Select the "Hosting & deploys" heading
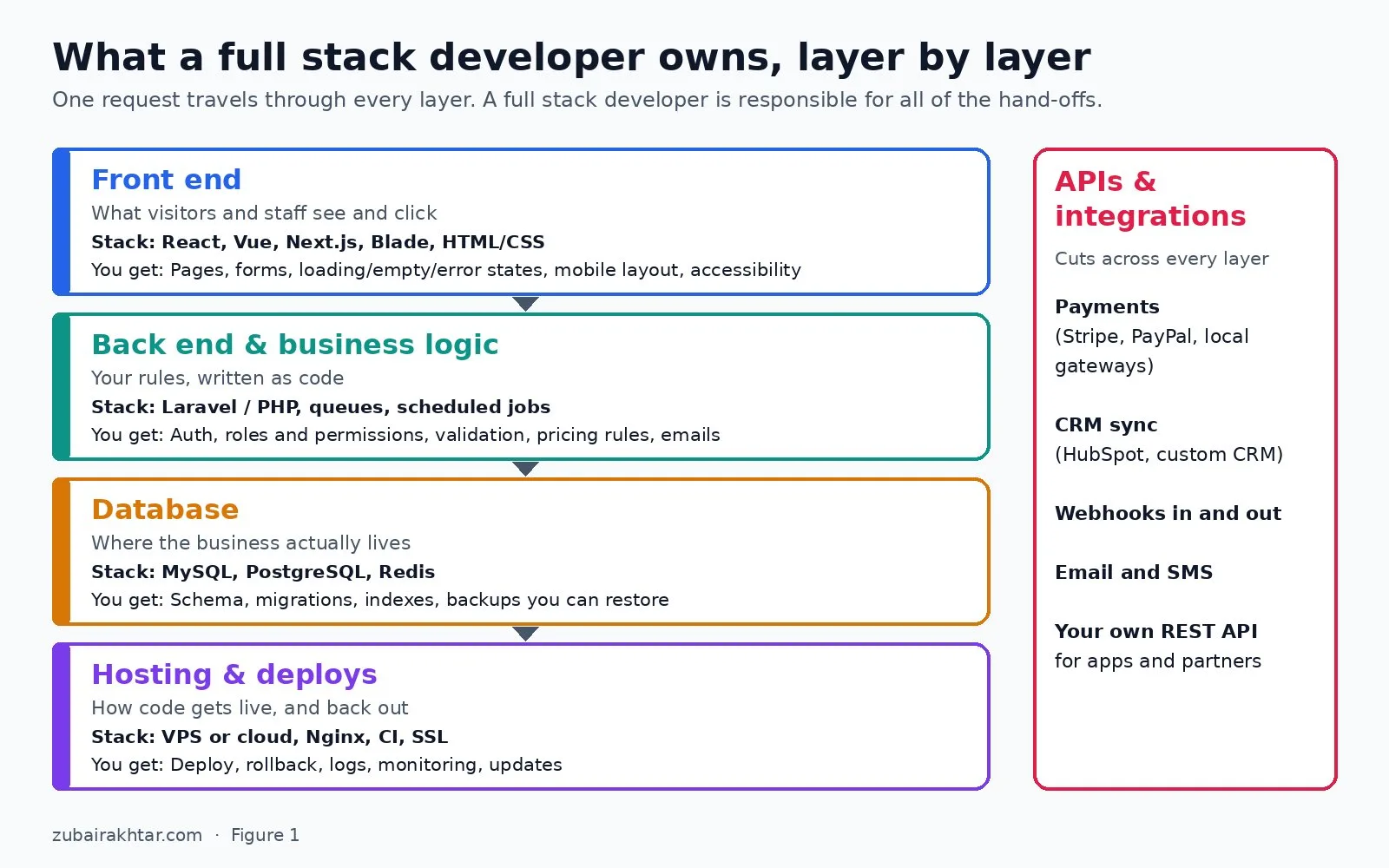The width and height of the screenshot is (1389, 868). [234, 674]
